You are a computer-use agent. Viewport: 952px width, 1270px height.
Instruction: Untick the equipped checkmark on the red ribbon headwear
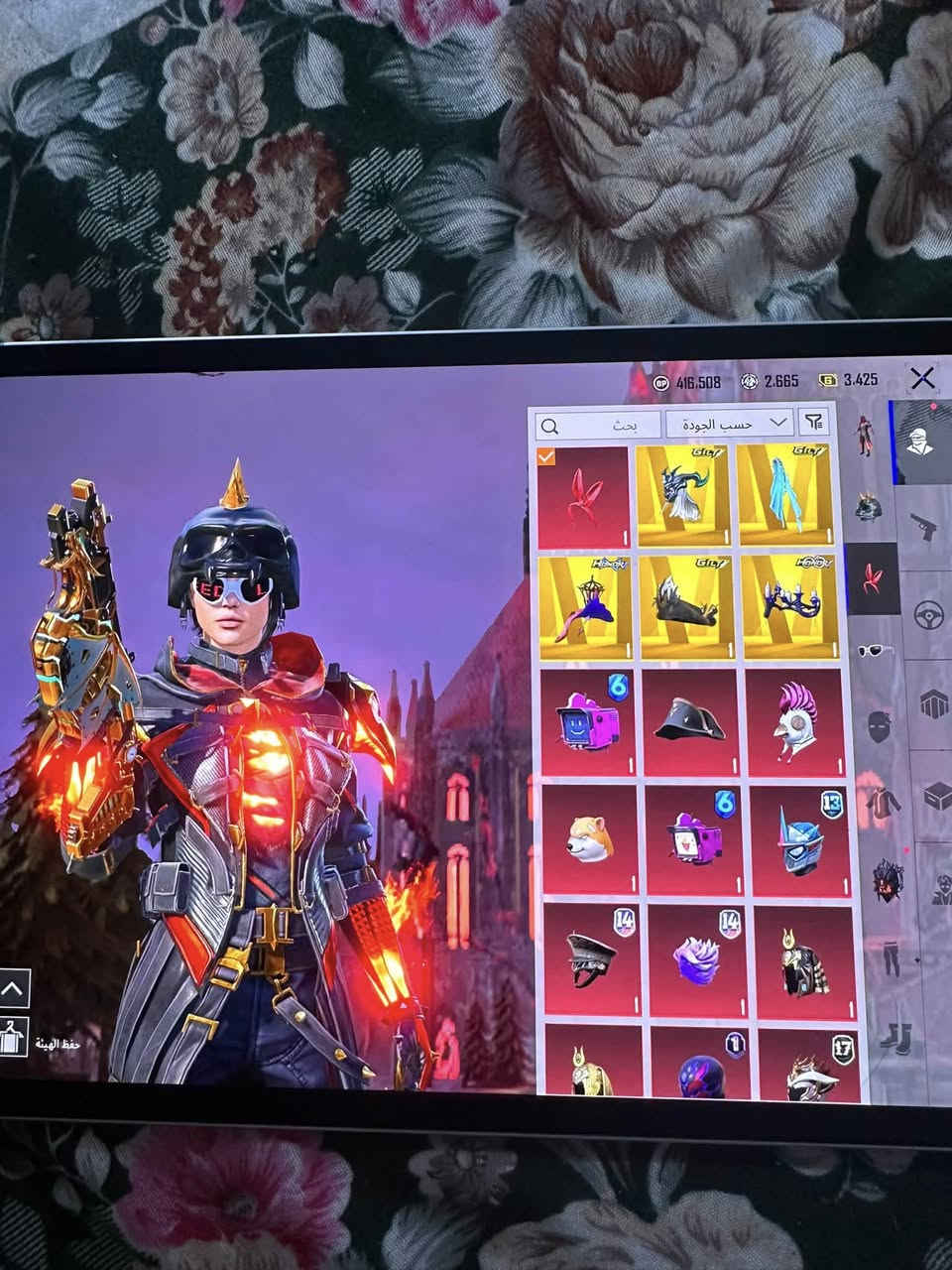pyautogui.click(x=545, y=457)
